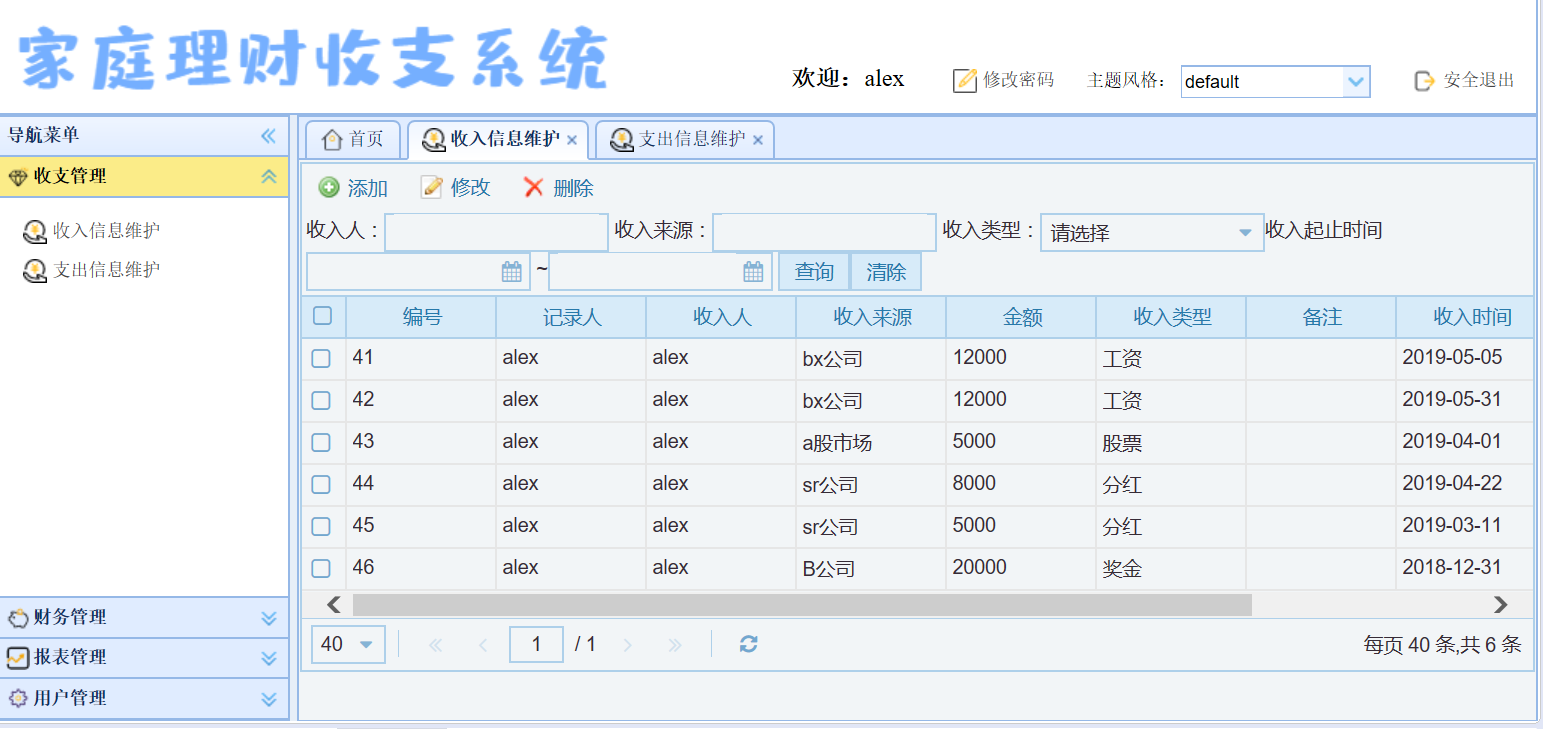Open the 主题风格 theme dropdown
Viewport: 1543px width, 729px height.
1355,82
